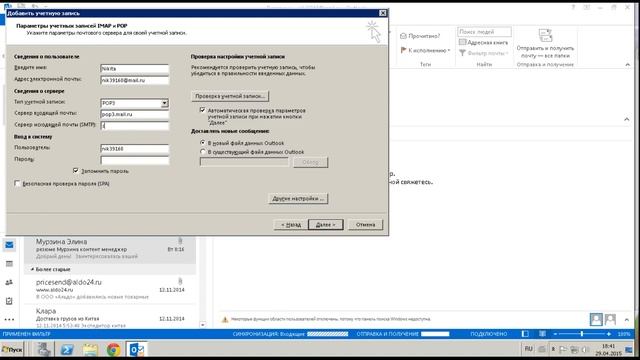Click the Follow Up flag icon

(403, 50)
